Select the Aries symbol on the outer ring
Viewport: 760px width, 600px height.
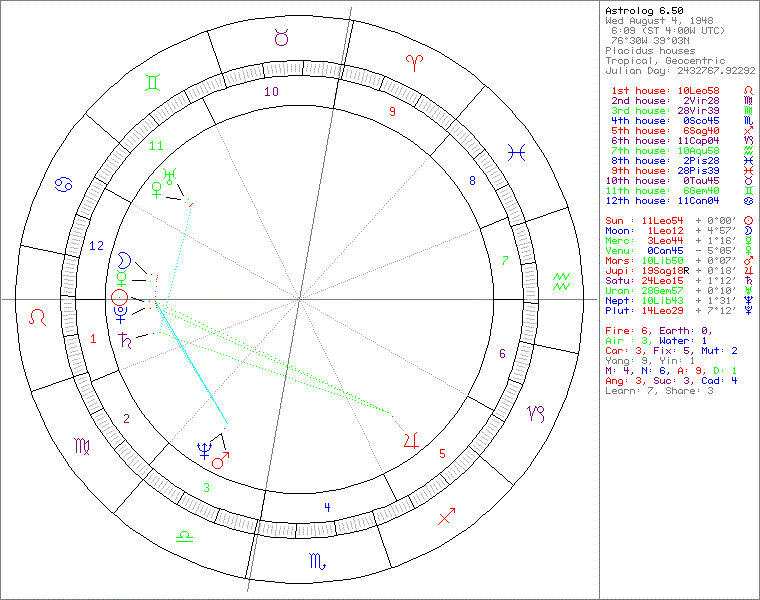pos(413,62)
